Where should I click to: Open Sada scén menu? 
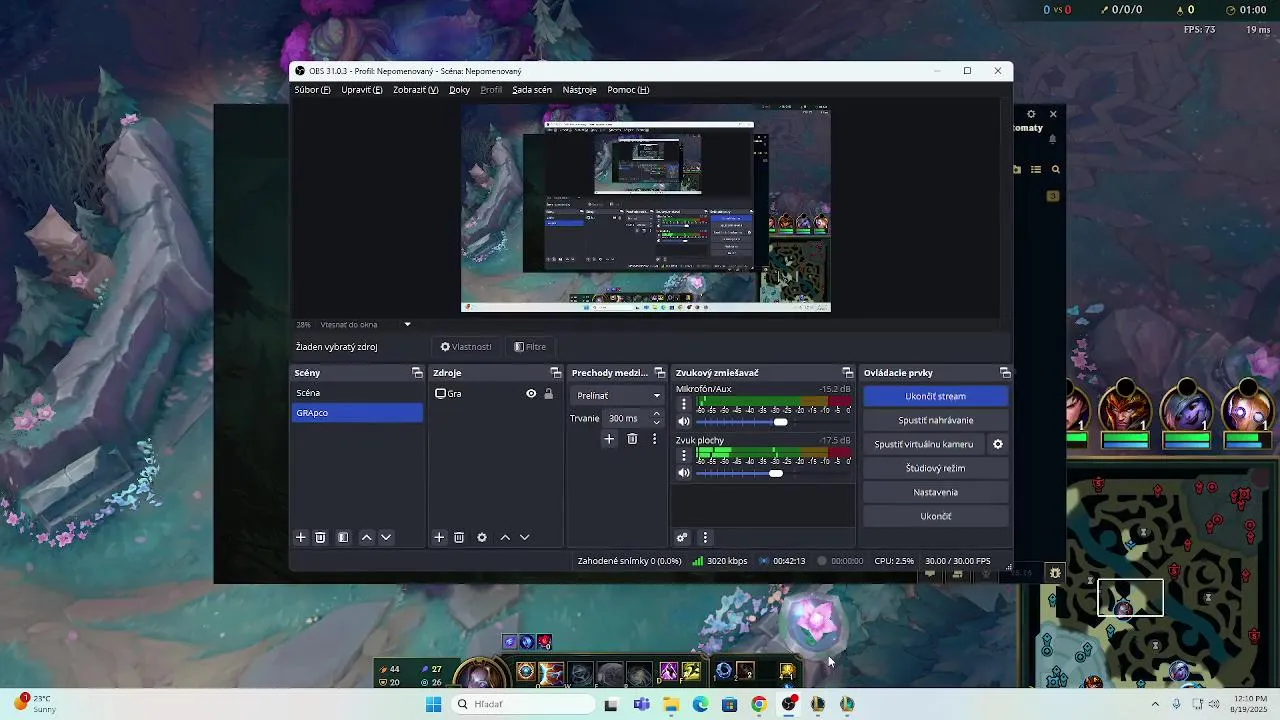(532, 90)
